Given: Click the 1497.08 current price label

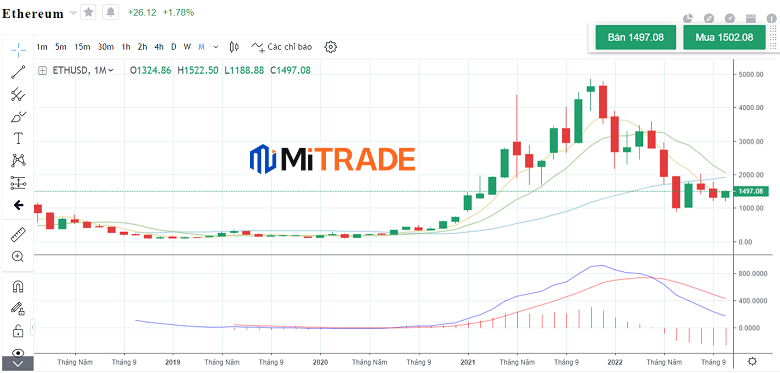Looking at the screenshot, I should [751, 191].
